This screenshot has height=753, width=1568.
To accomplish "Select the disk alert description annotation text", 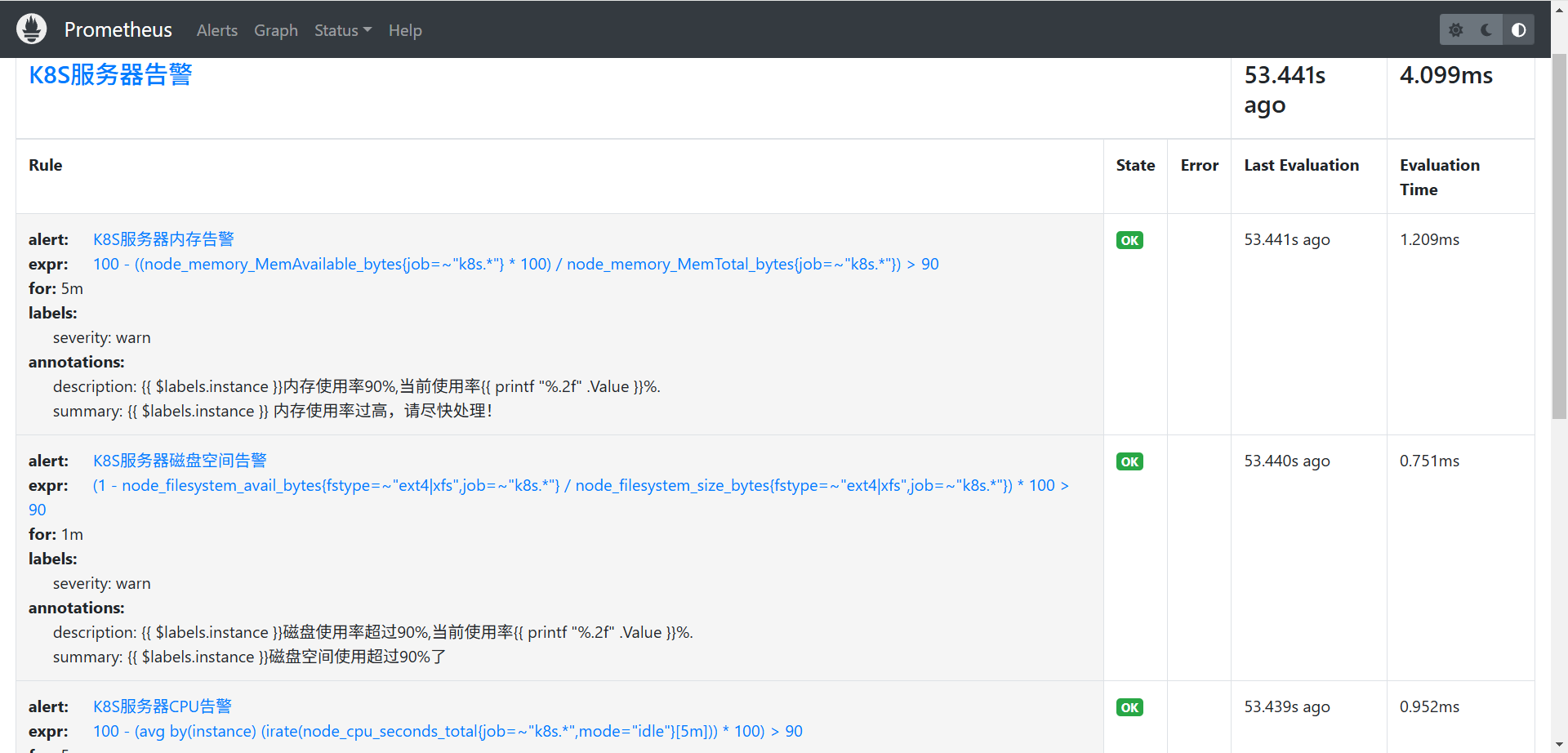I will tap(373, 632).
